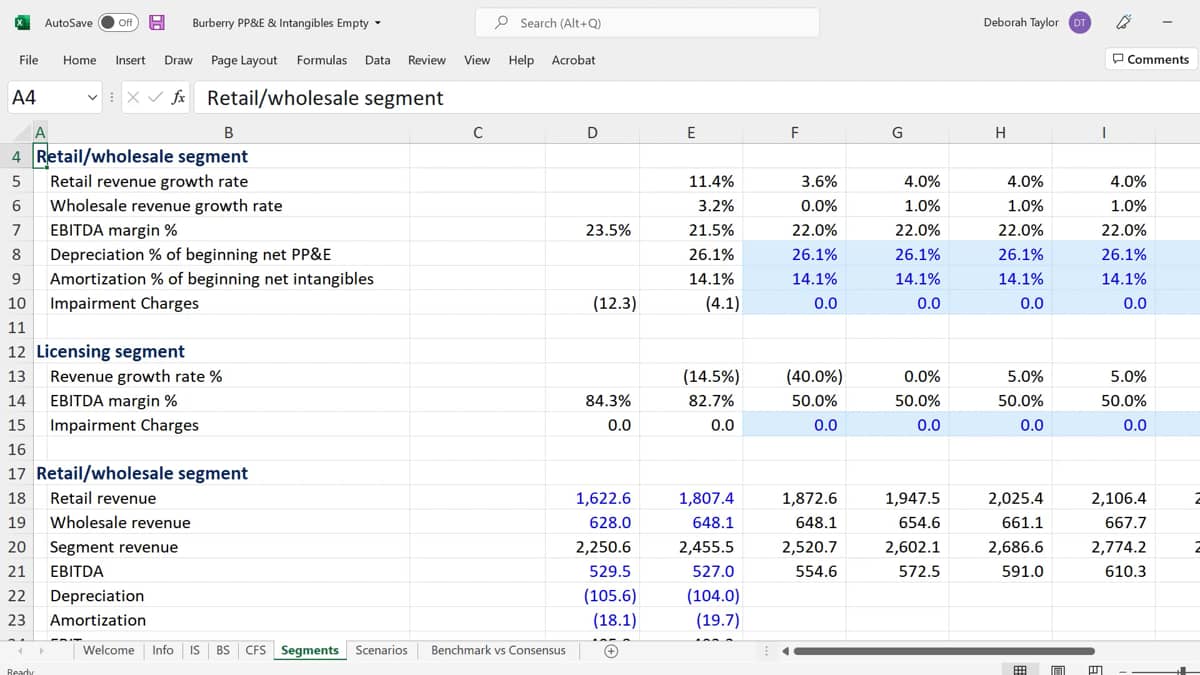Open the Help ribbon tab
Screen dimensions: 1200x675
coord(521,60)
